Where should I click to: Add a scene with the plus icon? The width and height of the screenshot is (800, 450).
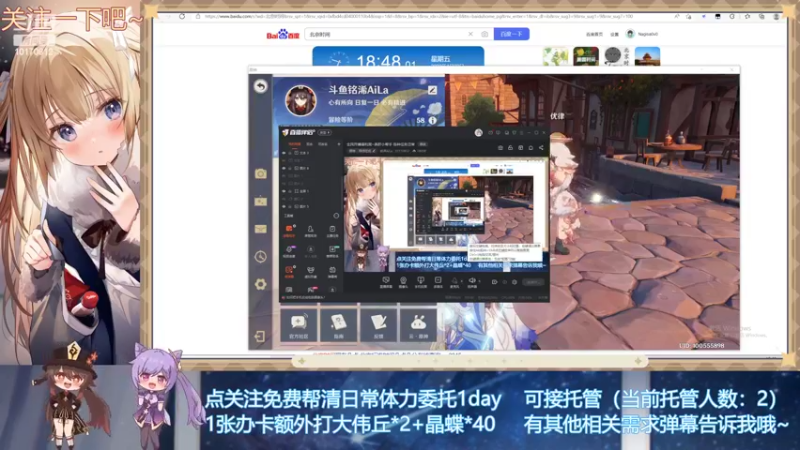[338, 144]
